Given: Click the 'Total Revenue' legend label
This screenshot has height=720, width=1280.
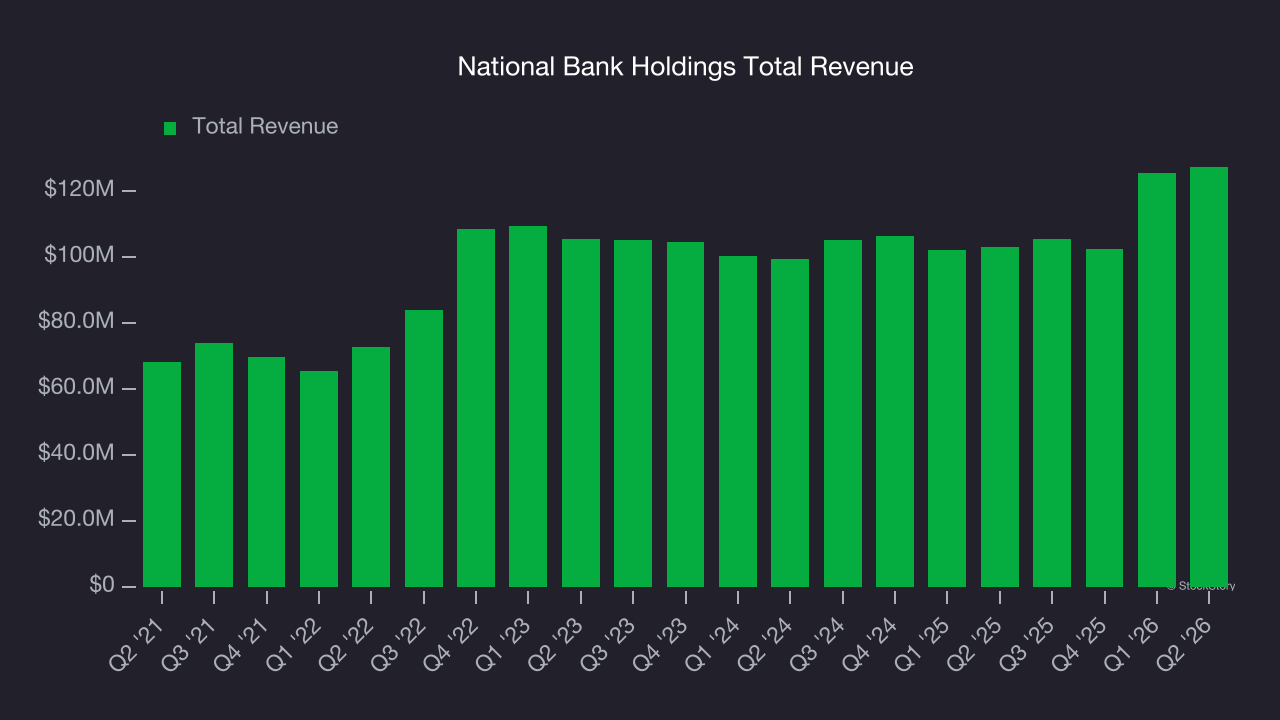Looking at the screenshot, I should tap(265, 126).
